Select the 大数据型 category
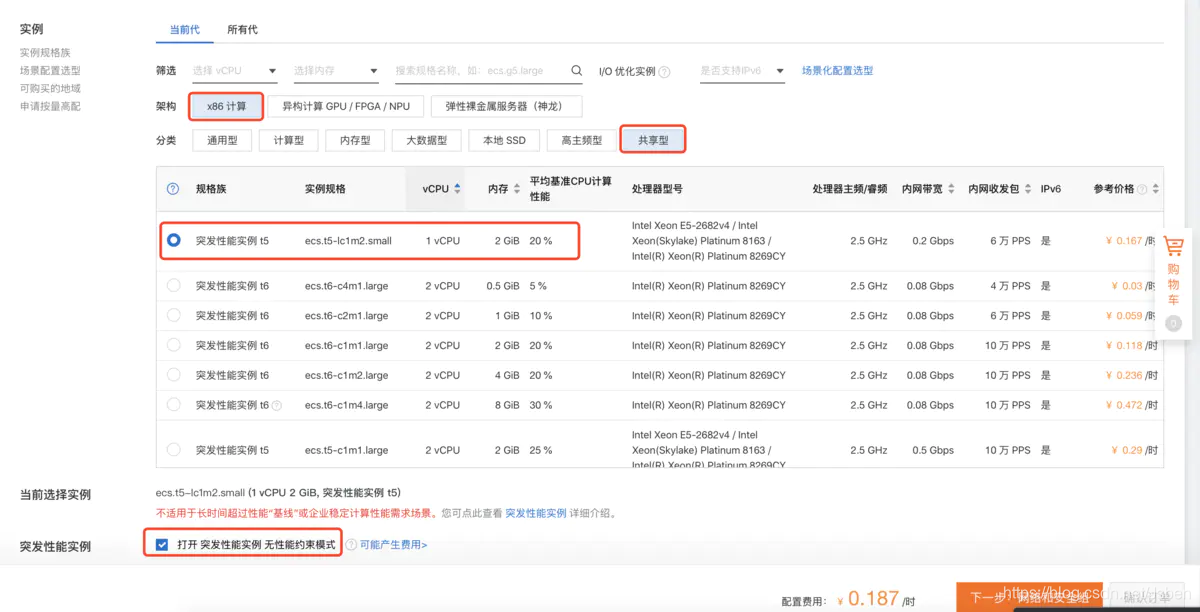Viewport: 1200px width, 612px height. (x=427, y=140)
